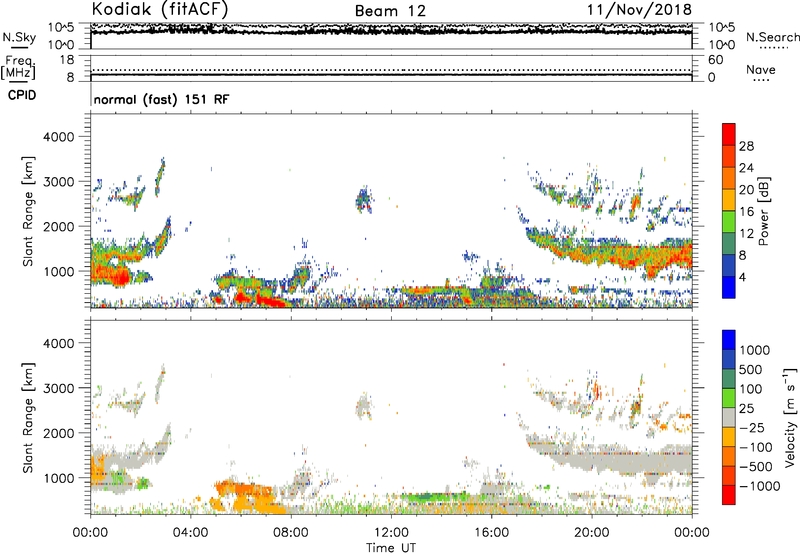
Task: Select the 'N.Sky' legend label
Action: tap(19, 37)
